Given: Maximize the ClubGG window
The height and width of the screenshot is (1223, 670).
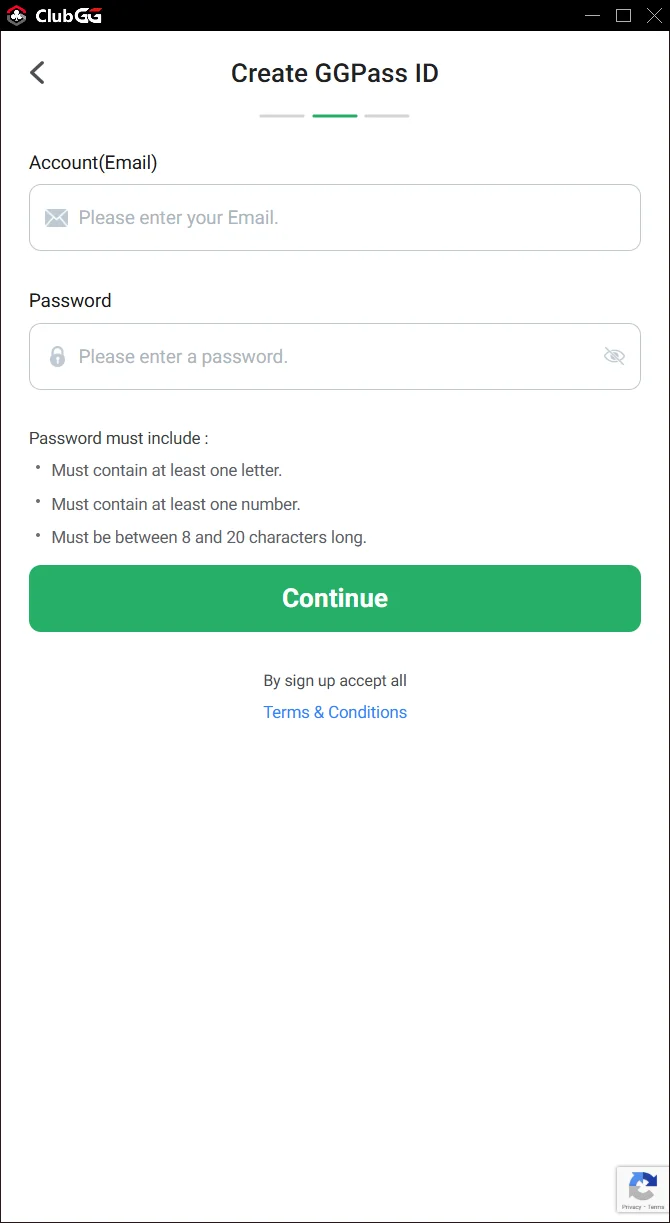Looking at the screenshot, I should pyautogui.click(x=623, y=15).
